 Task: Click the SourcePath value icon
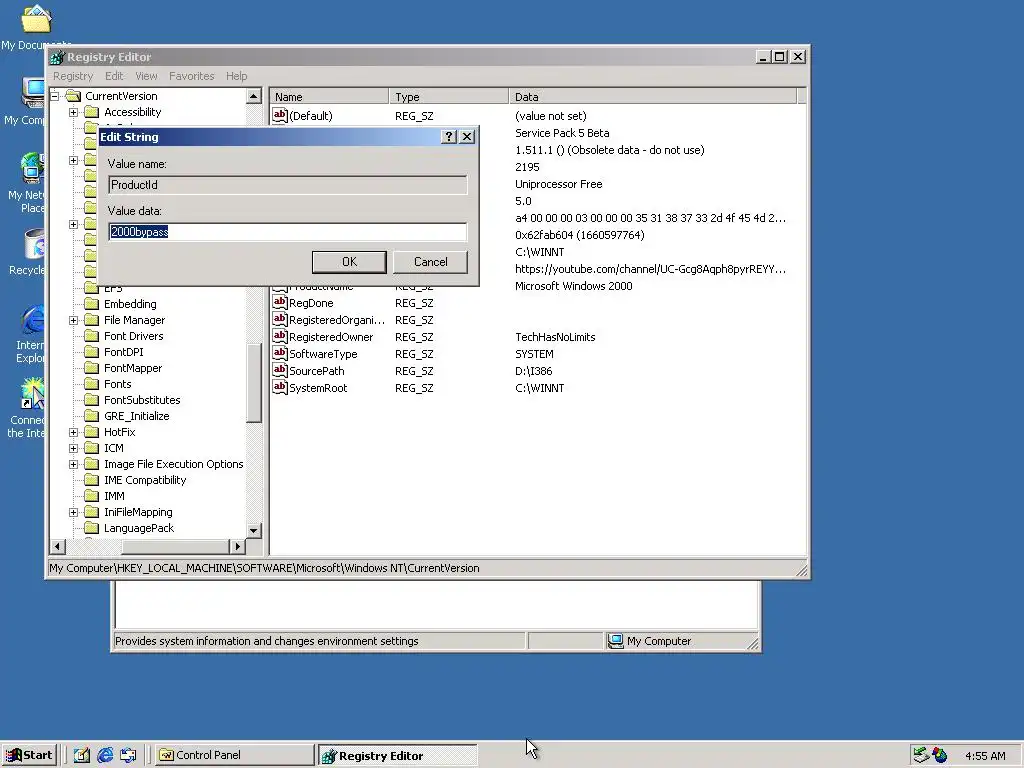pos(280,370)
